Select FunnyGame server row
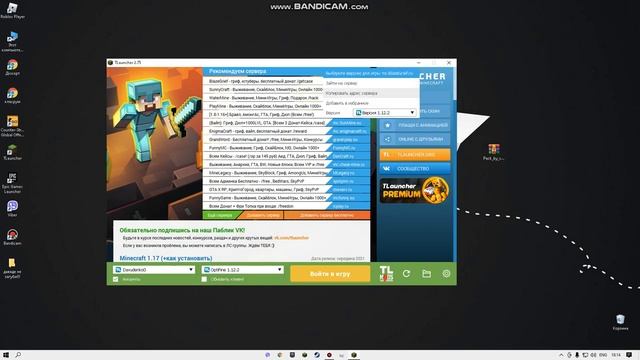 tap(287, 198)
